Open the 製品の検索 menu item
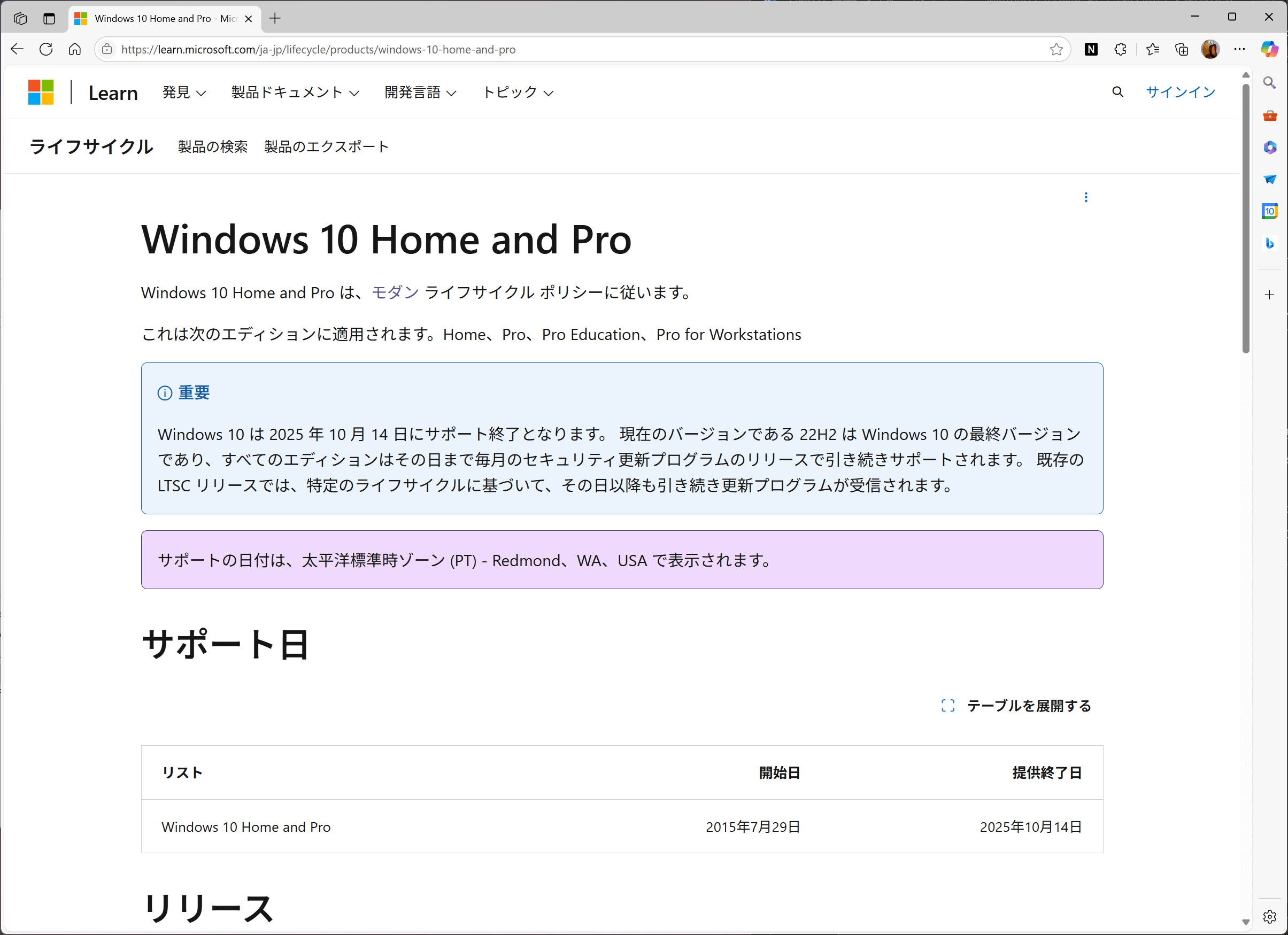This screenshot has height=935, width=1288. coord(212,146)
